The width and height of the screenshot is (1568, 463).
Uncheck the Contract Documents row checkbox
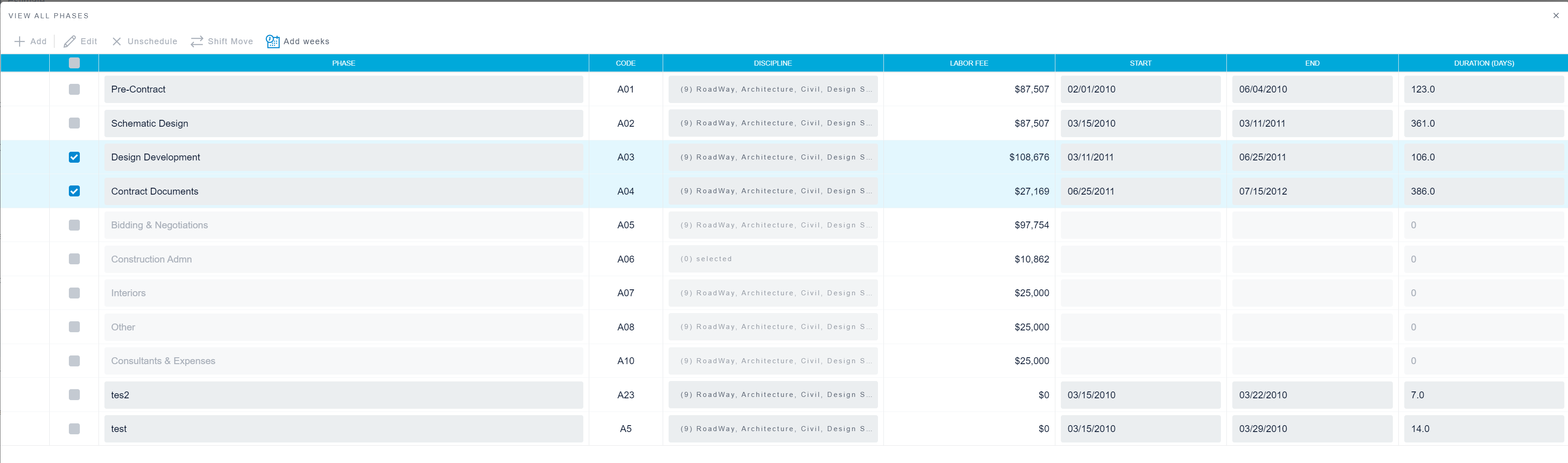(x=74, y=191)
